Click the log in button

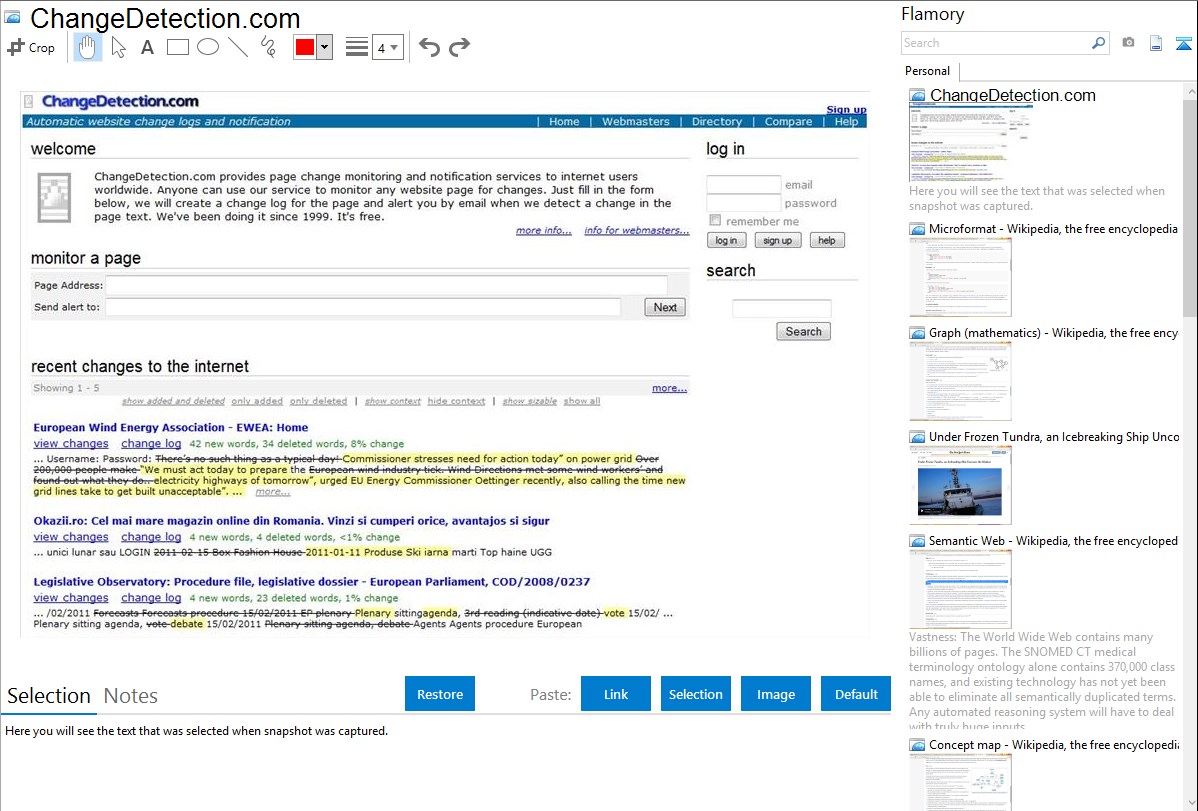click(726, 240)
